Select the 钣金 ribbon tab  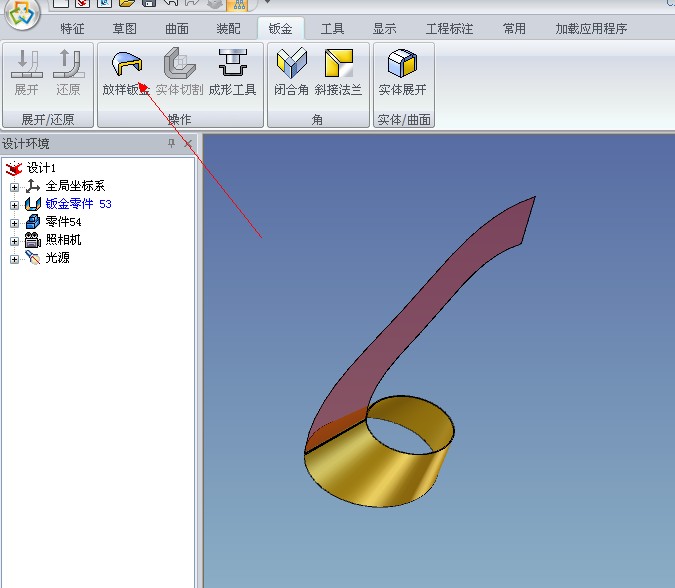pos(281,28)
